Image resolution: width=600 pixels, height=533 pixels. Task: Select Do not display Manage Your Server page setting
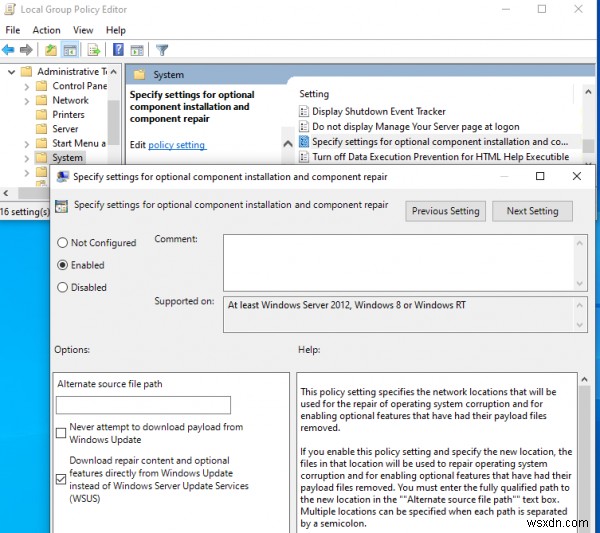click(x=416, y=126)
